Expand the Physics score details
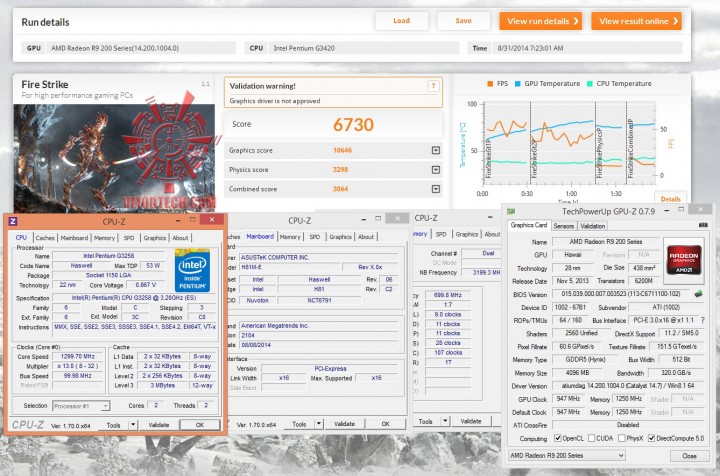The width and height of the screenshot is (720, 476). point(436,170)
